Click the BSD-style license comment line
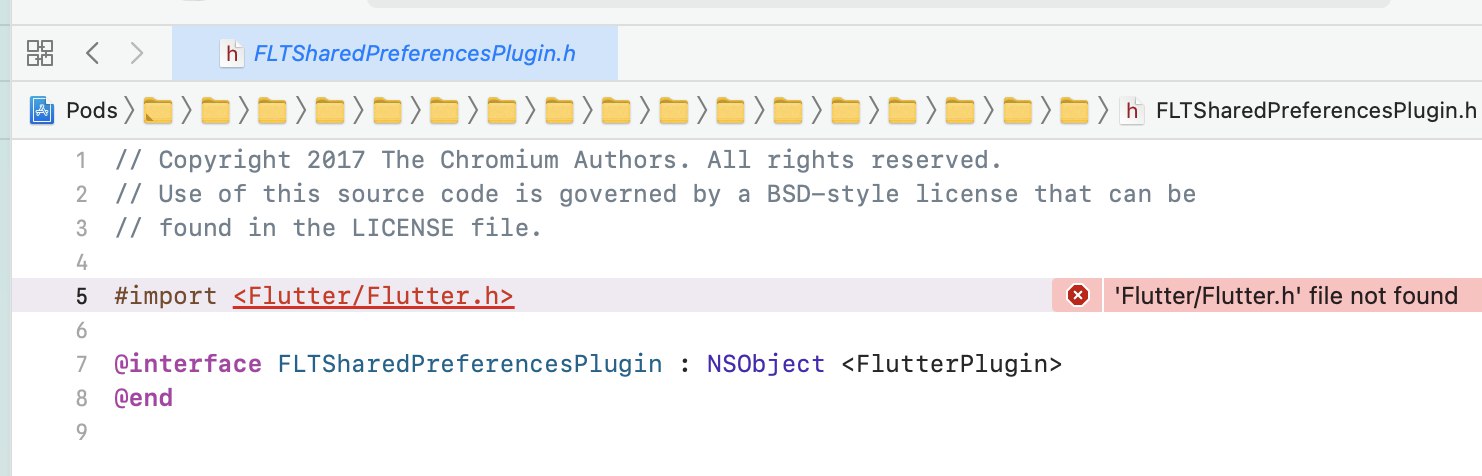This screenshot has width=1482, height=476. (x=655, y=194)
